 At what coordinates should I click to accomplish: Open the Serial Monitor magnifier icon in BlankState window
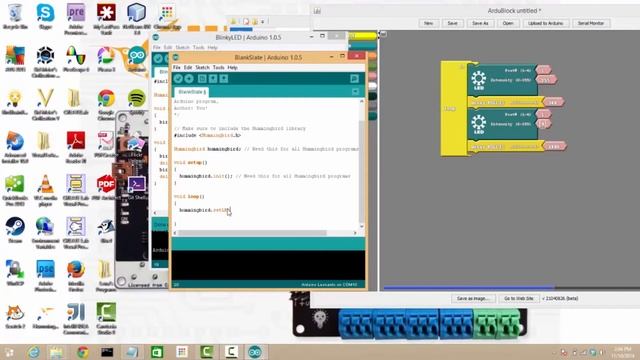pyautogui.click(x=354, y=79)
